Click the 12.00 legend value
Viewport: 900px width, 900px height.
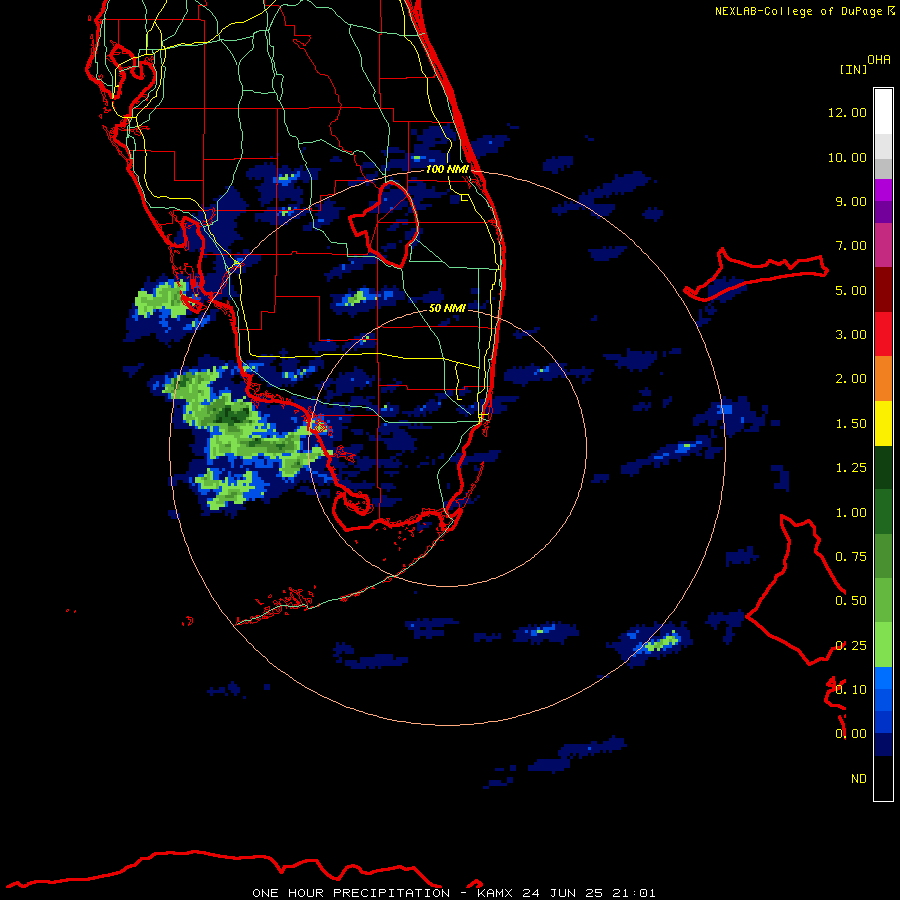pyautogui.click(x=847, y=112)
